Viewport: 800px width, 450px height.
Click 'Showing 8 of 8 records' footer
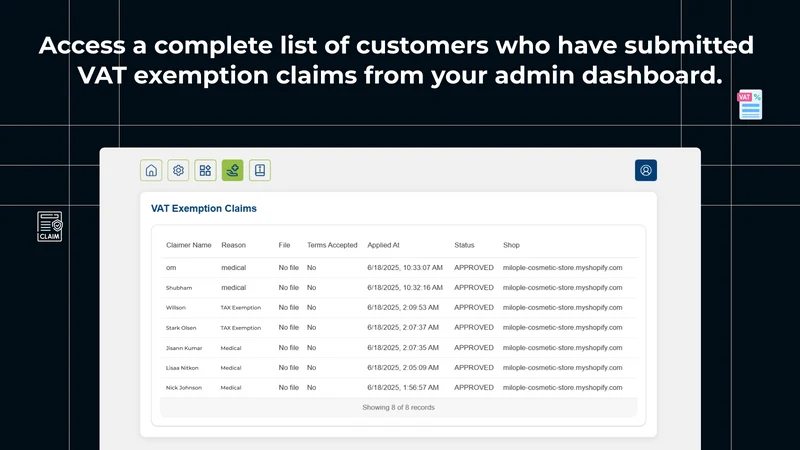tap(398, 408)
